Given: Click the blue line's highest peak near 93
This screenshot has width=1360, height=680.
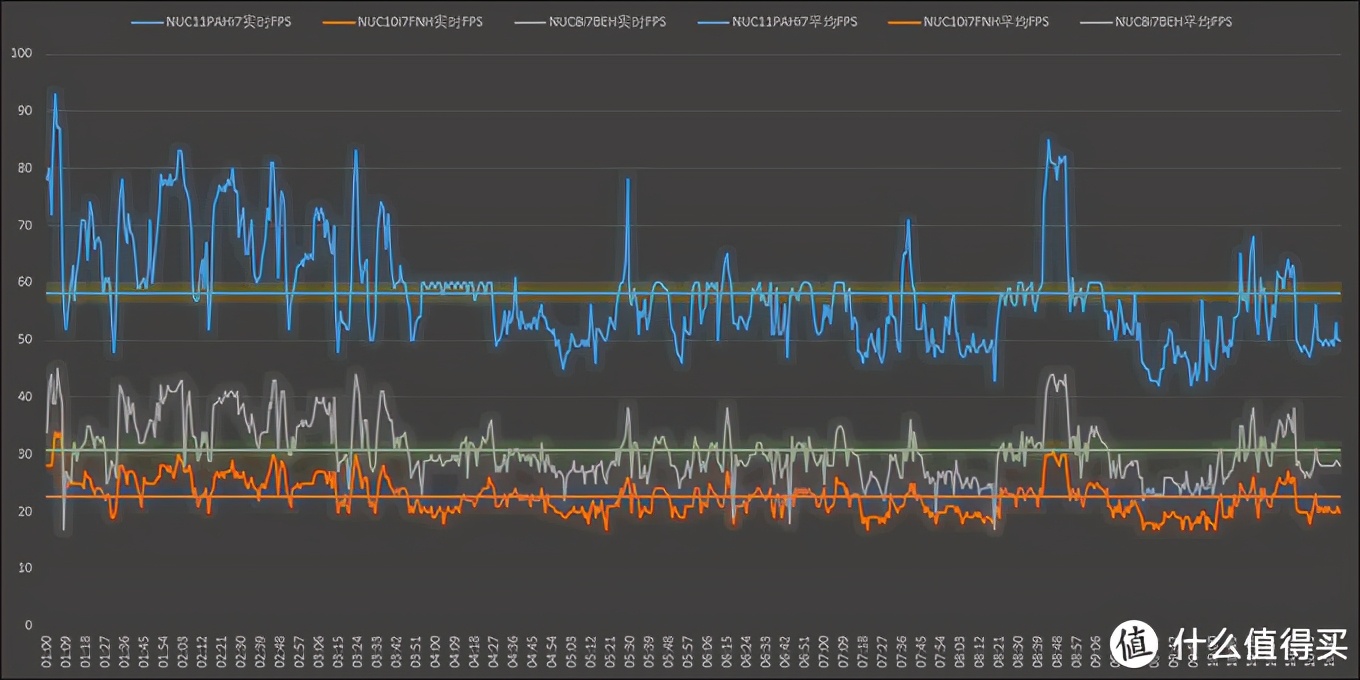Looking at the screenshot, I should click(x=55, y=94).
